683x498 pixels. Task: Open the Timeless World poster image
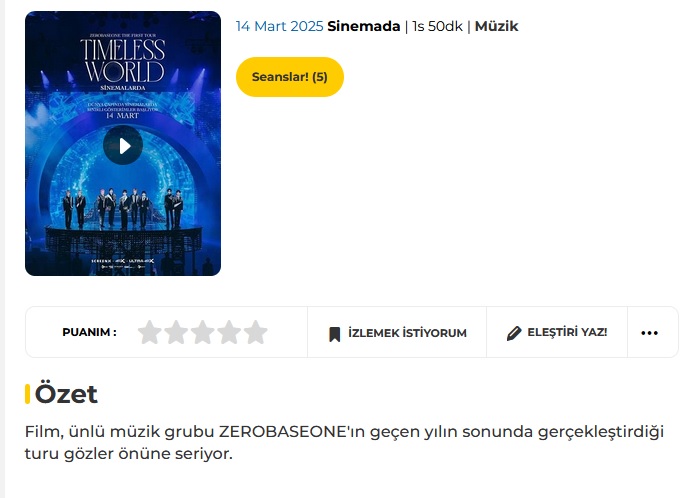click(x=123, y=143)
